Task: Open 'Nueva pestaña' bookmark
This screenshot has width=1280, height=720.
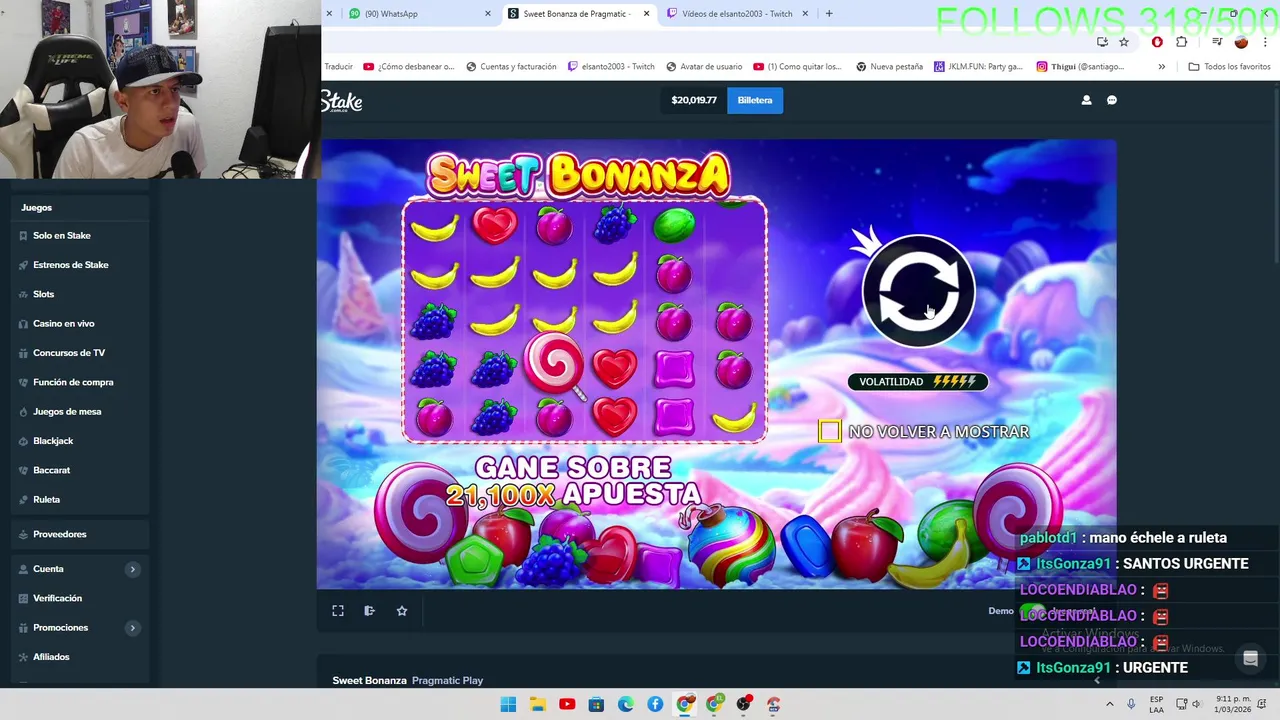Action: [x=889, y=67]
